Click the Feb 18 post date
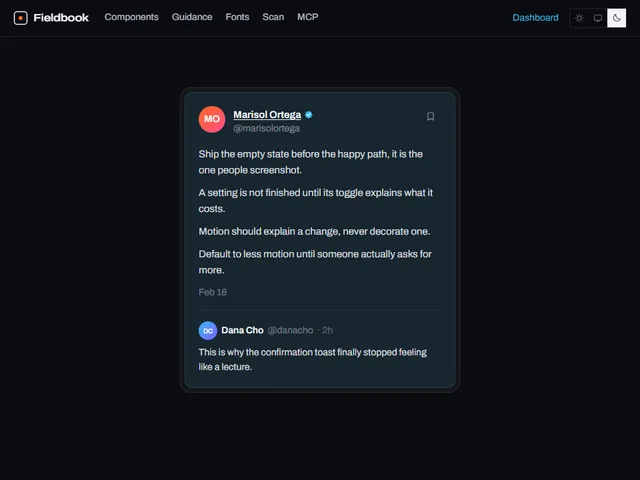 (212, 292)
